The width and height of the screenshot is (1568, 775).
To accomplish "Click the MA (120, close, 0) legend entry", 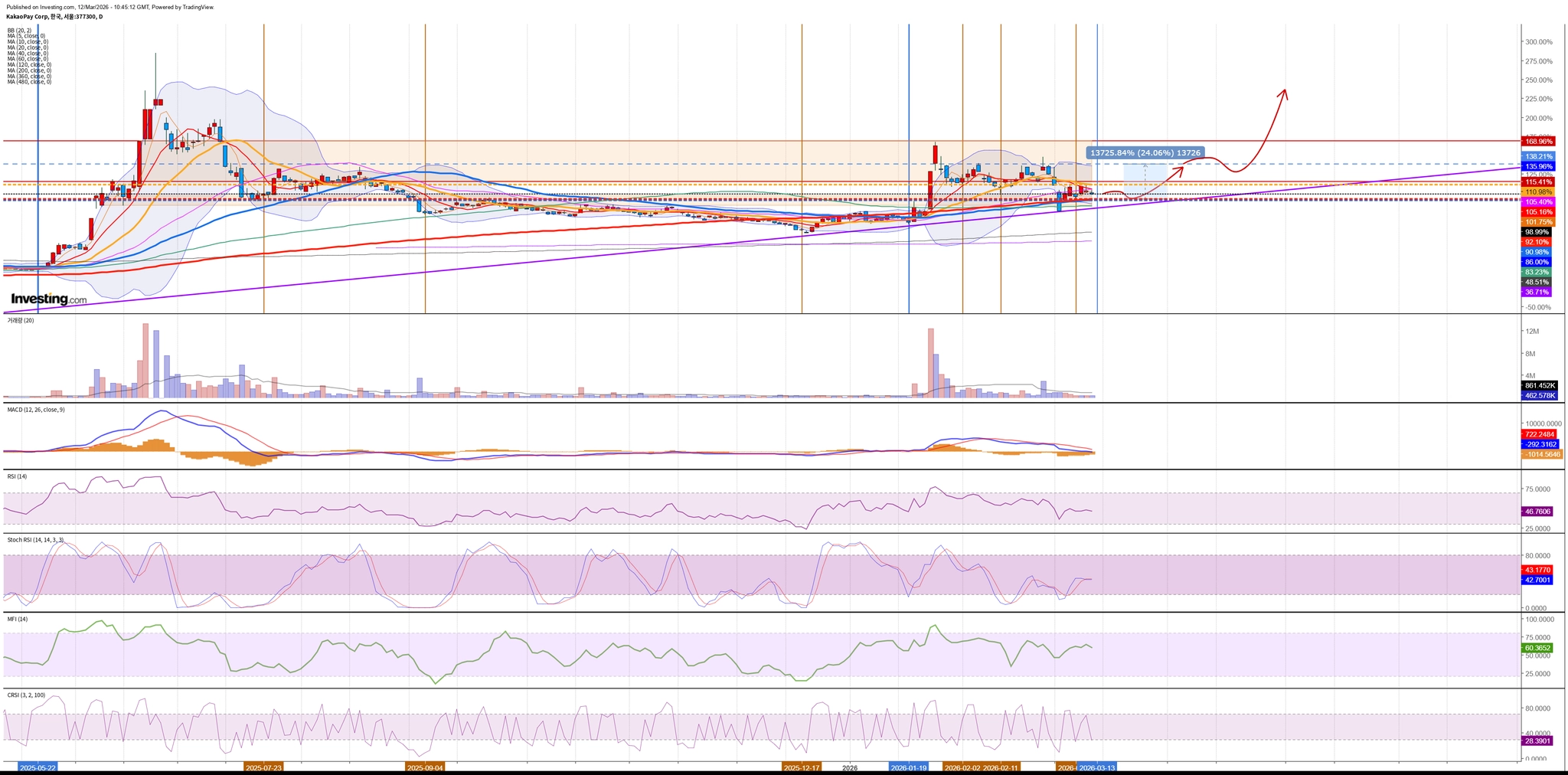I will click(29, 64).
